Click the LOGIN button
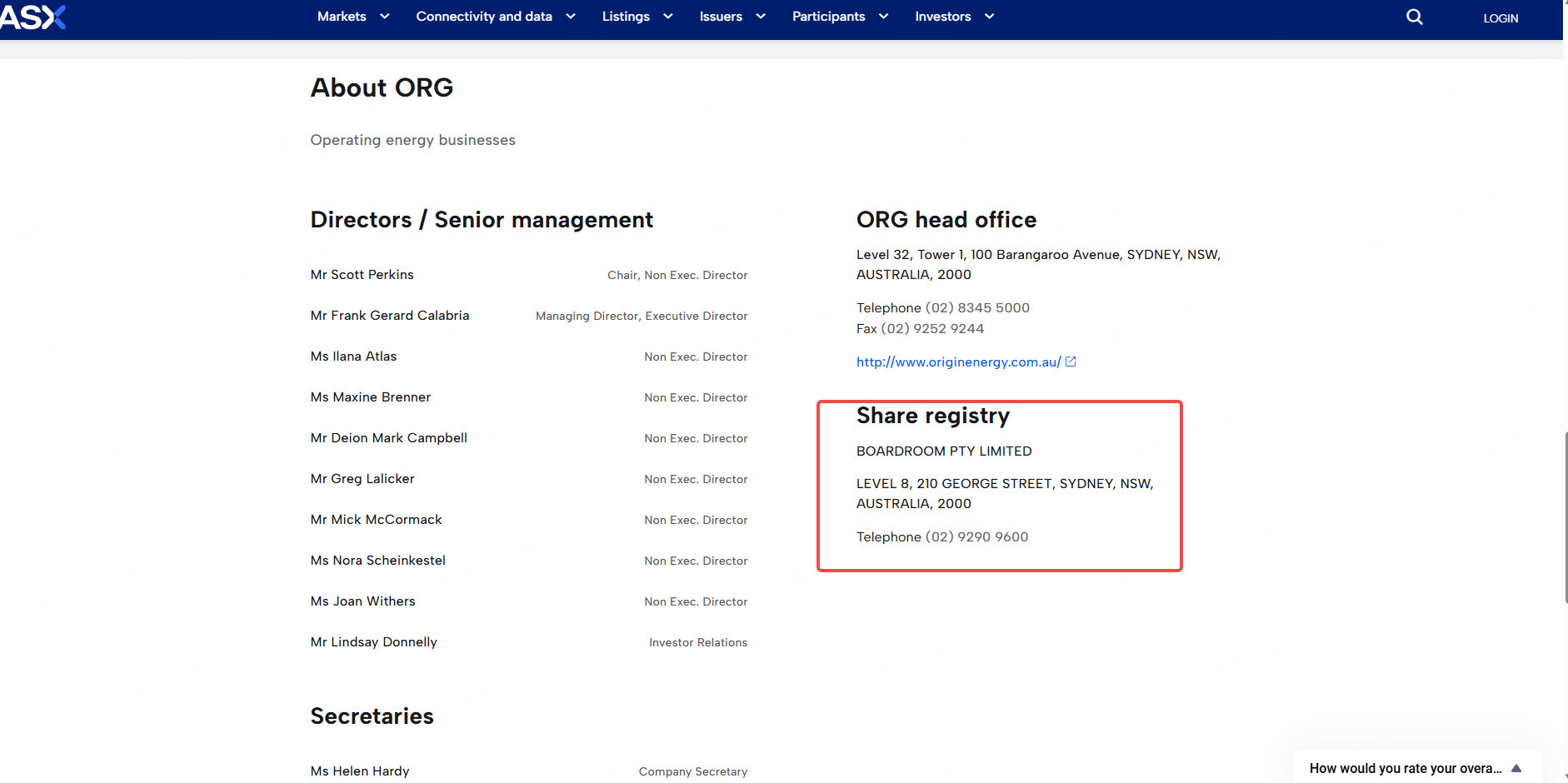 pos(1501,18)
